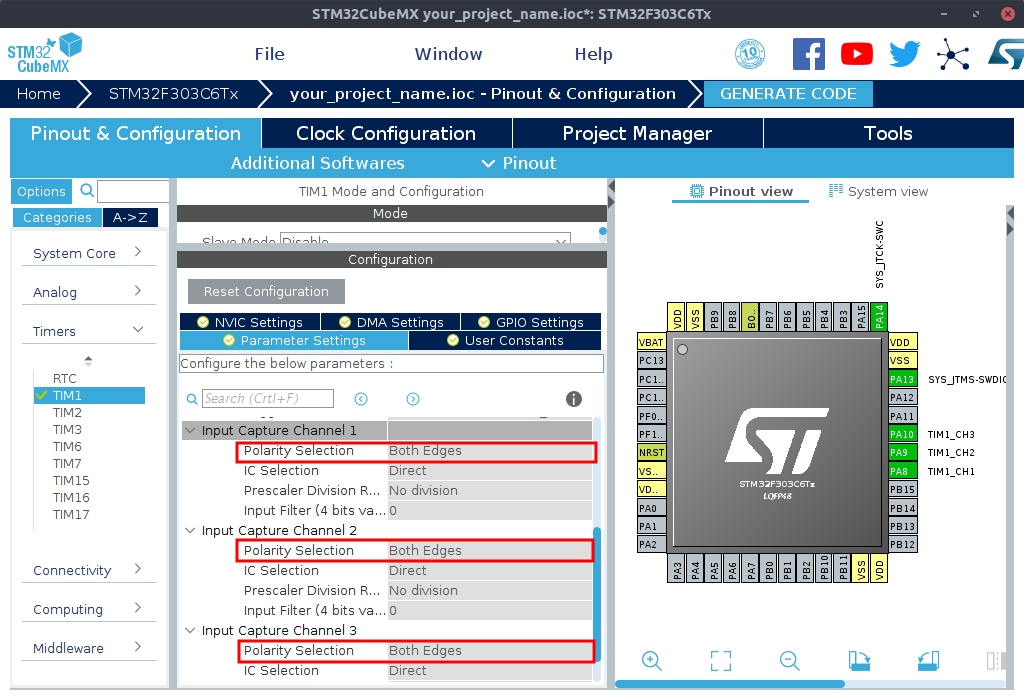This screenshot has width=1024, height=700.
Task: Select TIM2 in the Timers list
Action: coord(67,412)
